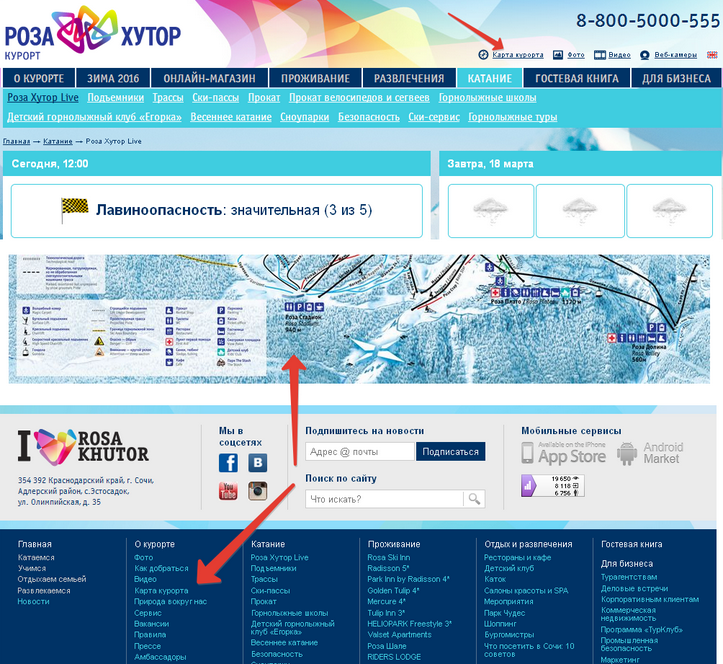Click the Веб-камеры header link

click(676, 55)
